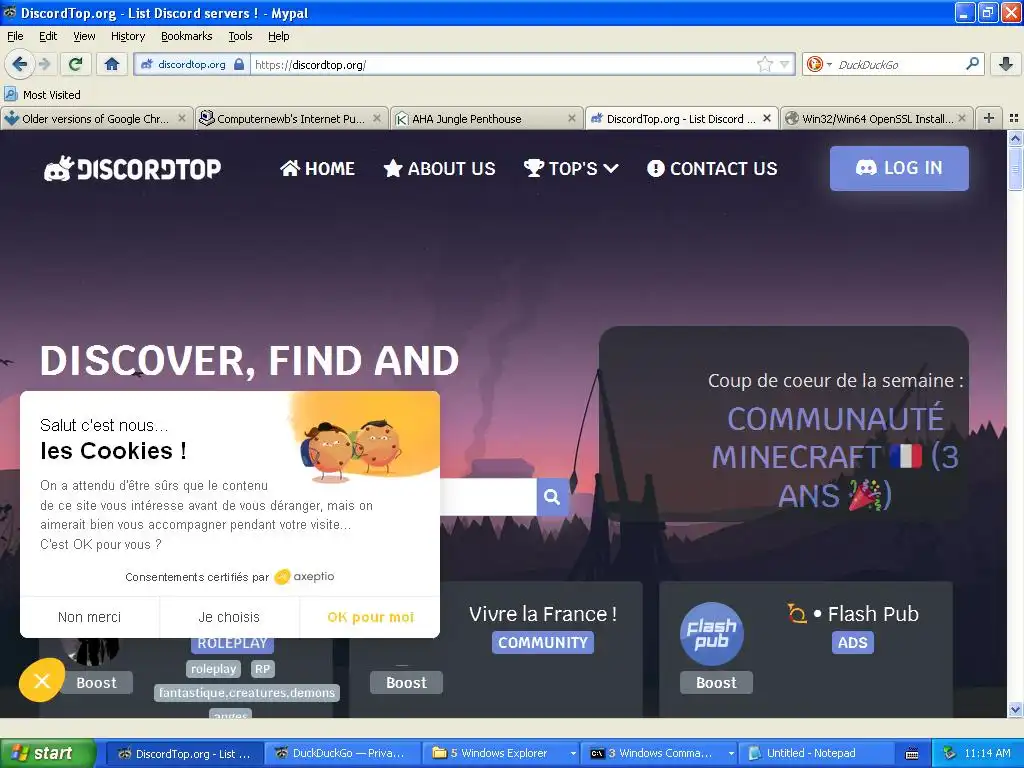The height and width of the screenshot is (768, 1024).
Task: Go back using the browser back arrow
Action: coord(19,64)
